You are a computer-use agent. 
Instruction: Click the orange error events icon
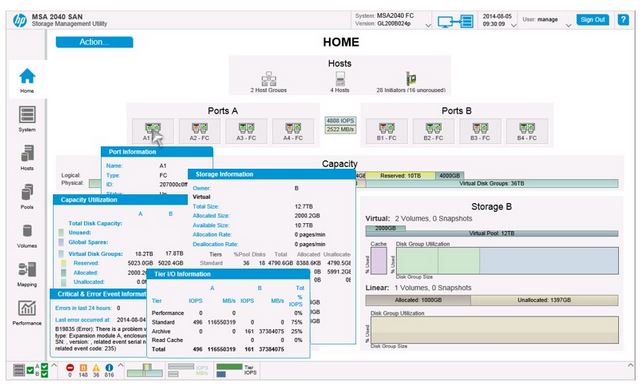83,368
